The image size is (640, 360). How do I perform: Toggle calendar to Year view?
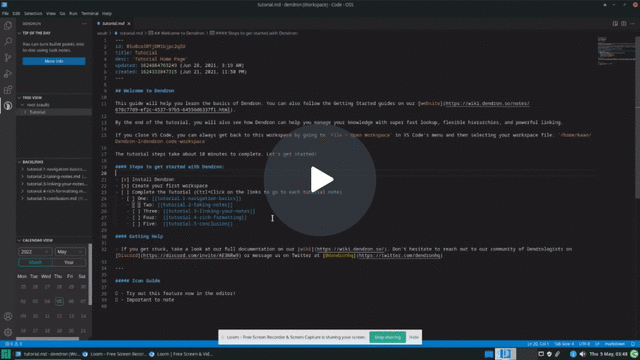click(x=69, y=262)
